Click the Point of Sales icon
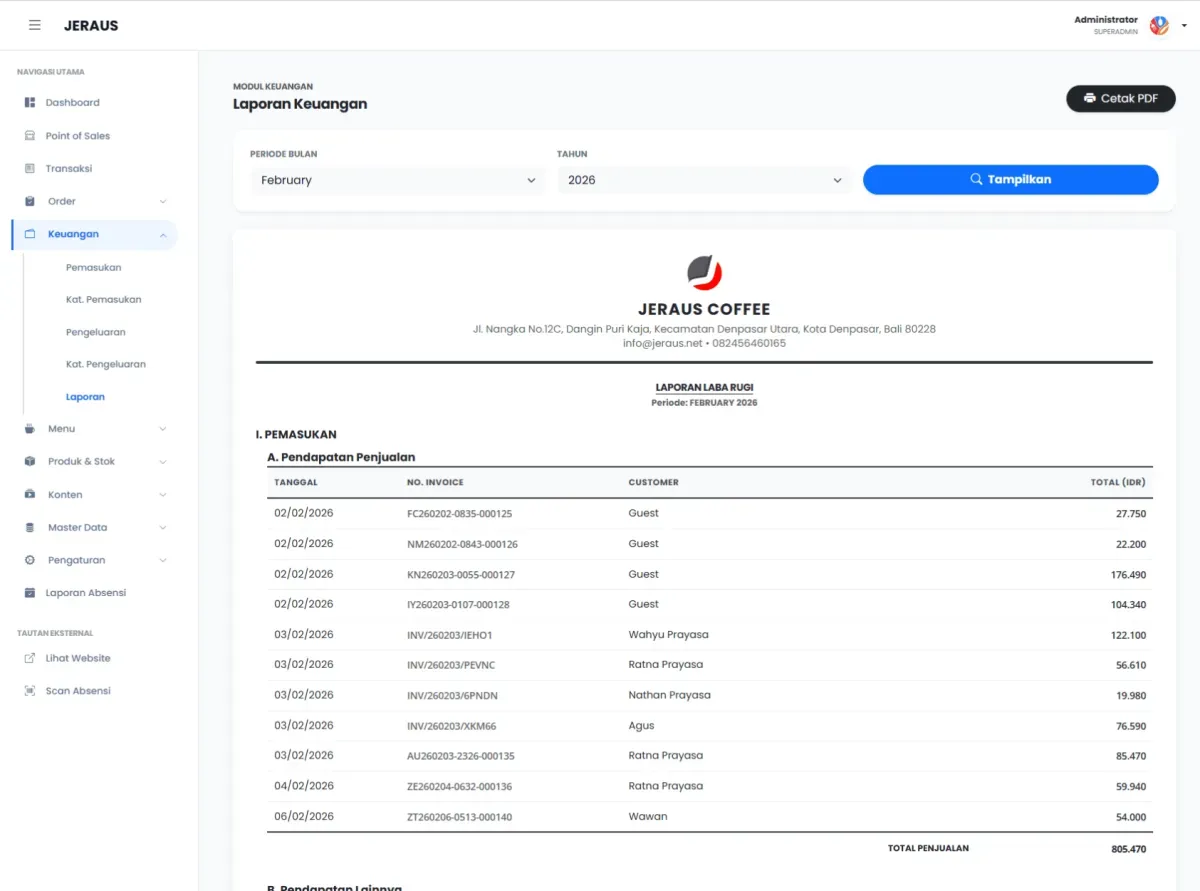 coord(30,136)
